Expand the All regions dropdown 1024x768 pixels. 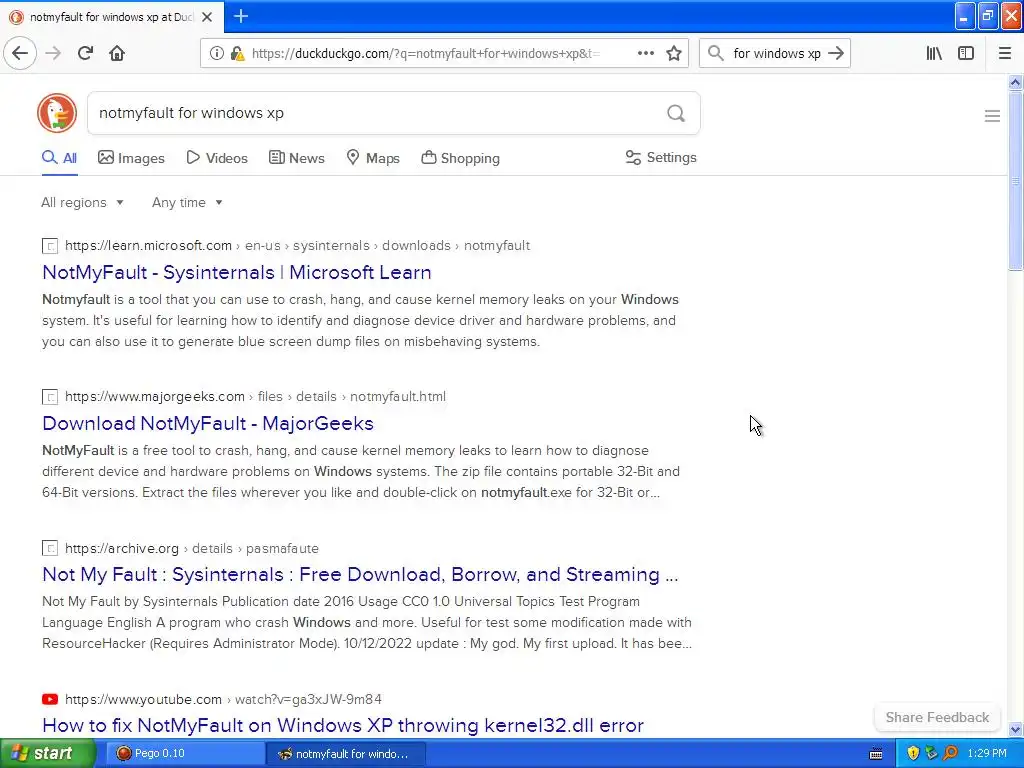point(82,202)
